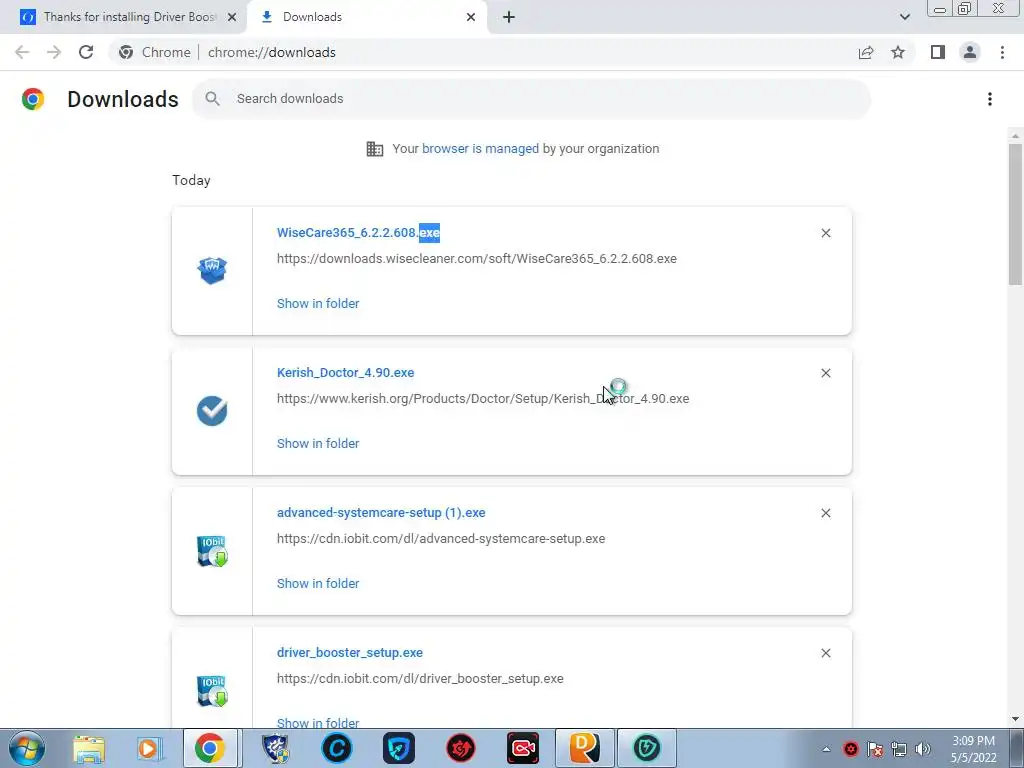Open the tab search dropdown arrow

[x=904, y=17]
